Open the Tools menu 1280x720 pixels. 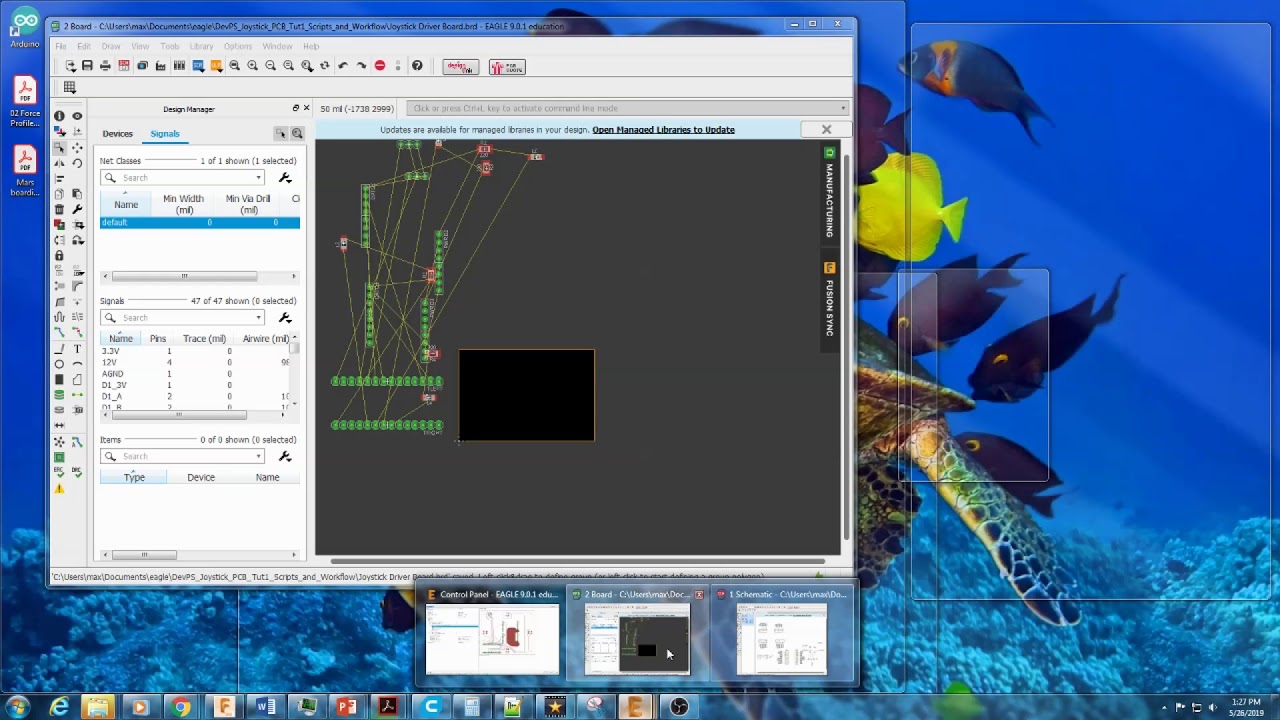[170, 46]
